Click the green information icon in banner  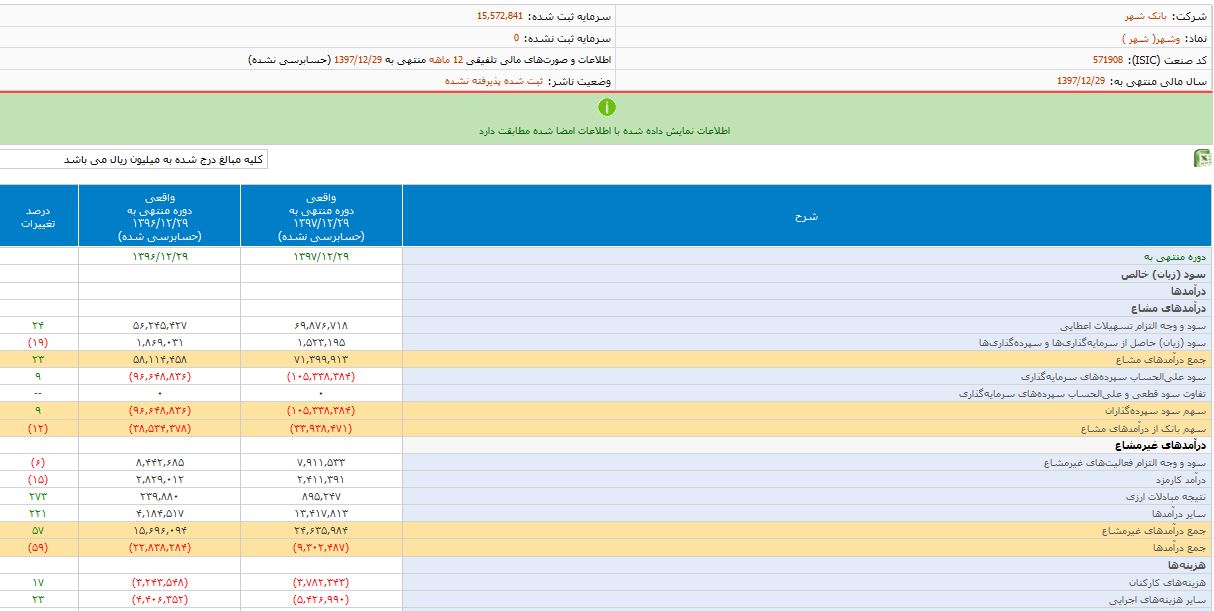coord(606,107)
